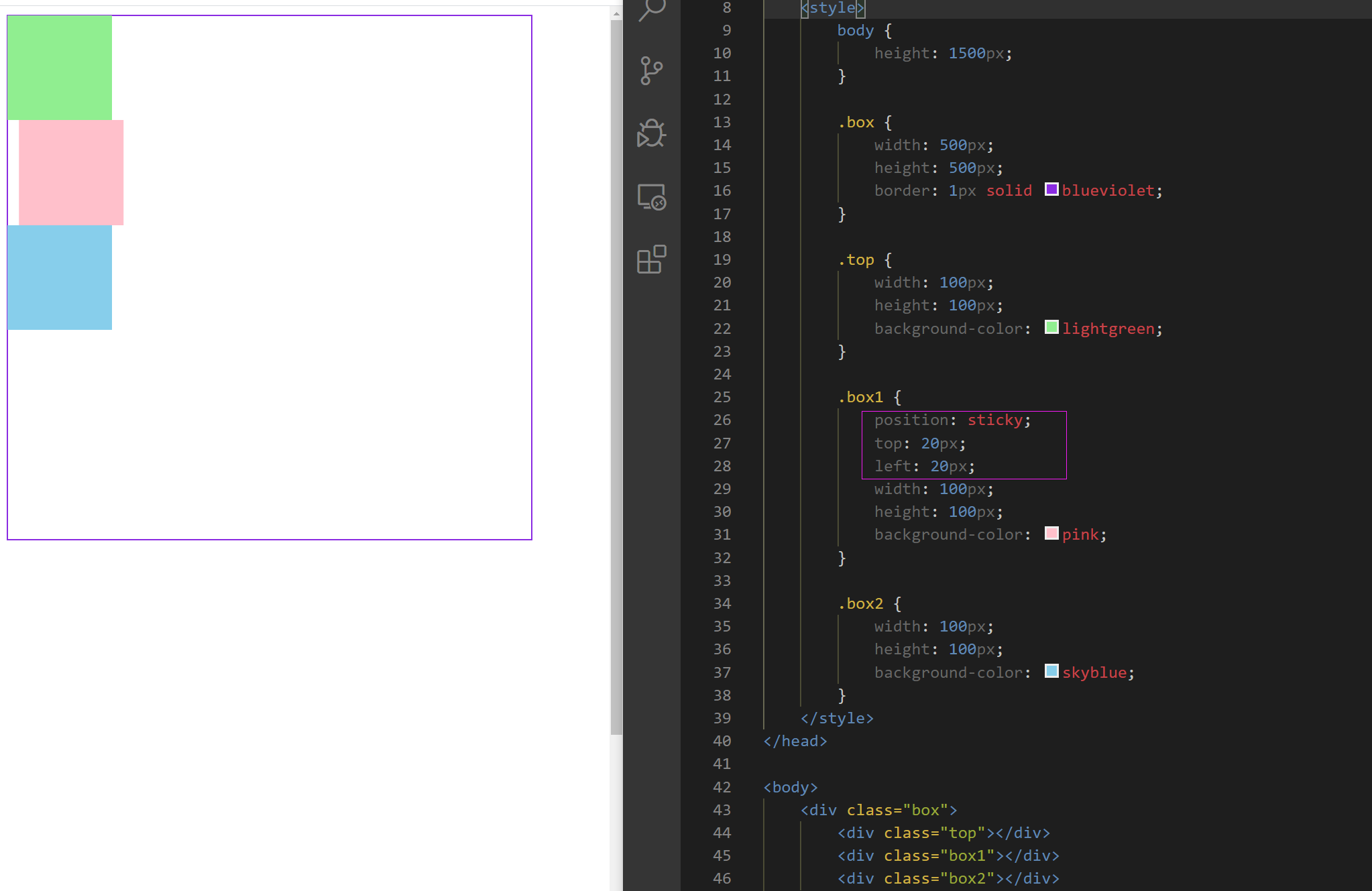Place cursor on 'position: sticky' line
This screenshot has height=891, width=1372.
(x=952, y=420)
